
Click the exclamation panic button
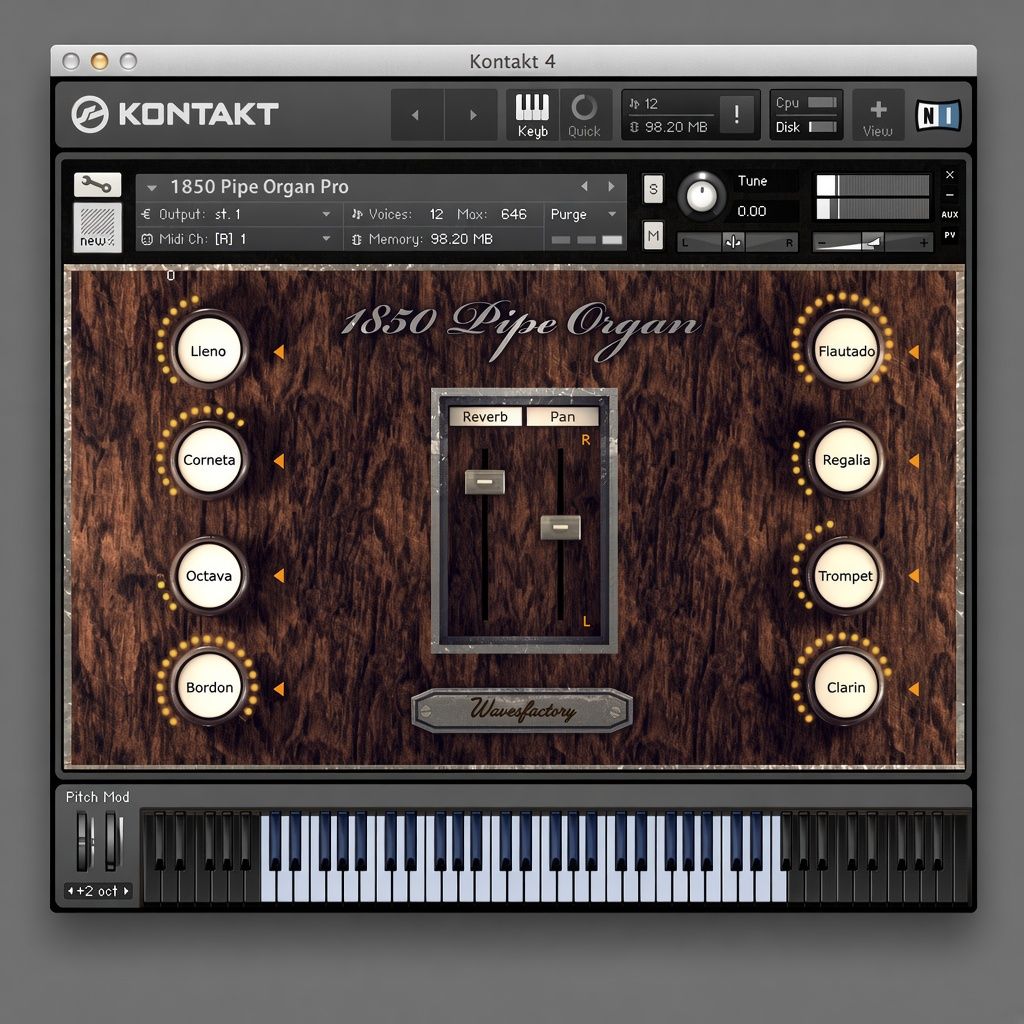pos(737,114)
